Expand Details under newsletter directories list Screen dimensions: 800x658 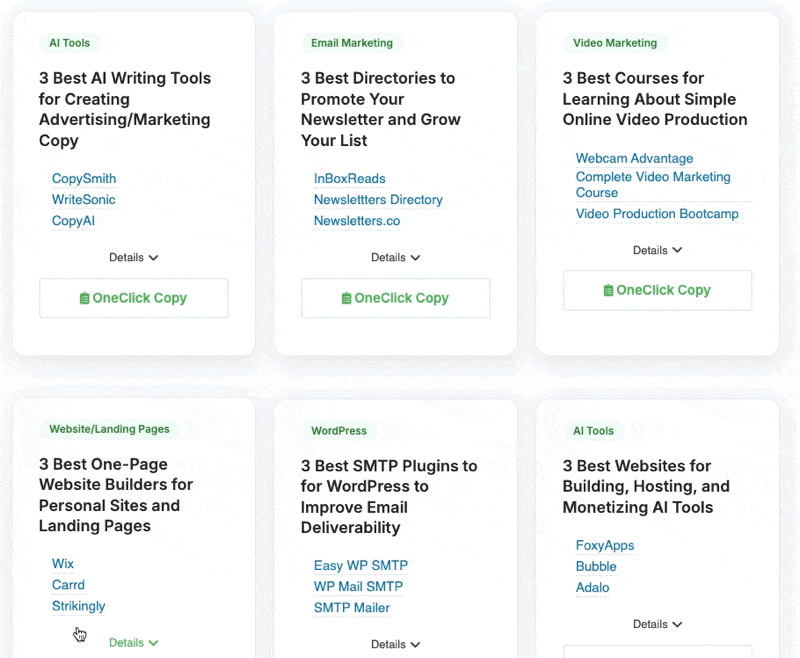pyautogui.click(x=395, y=257)
